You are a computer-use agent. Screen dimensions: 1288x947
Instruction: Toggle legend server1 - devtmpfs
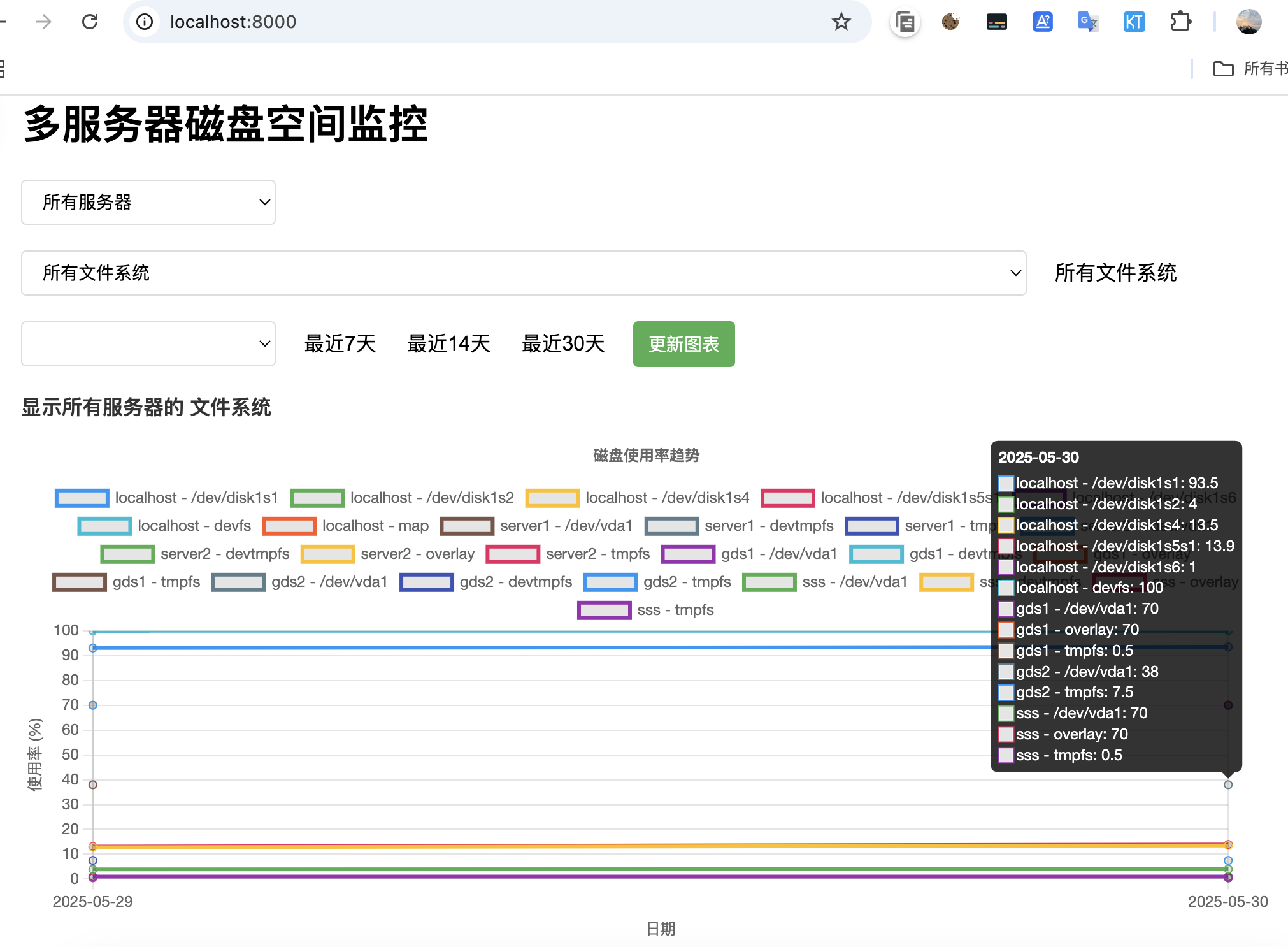coord(739,526)
